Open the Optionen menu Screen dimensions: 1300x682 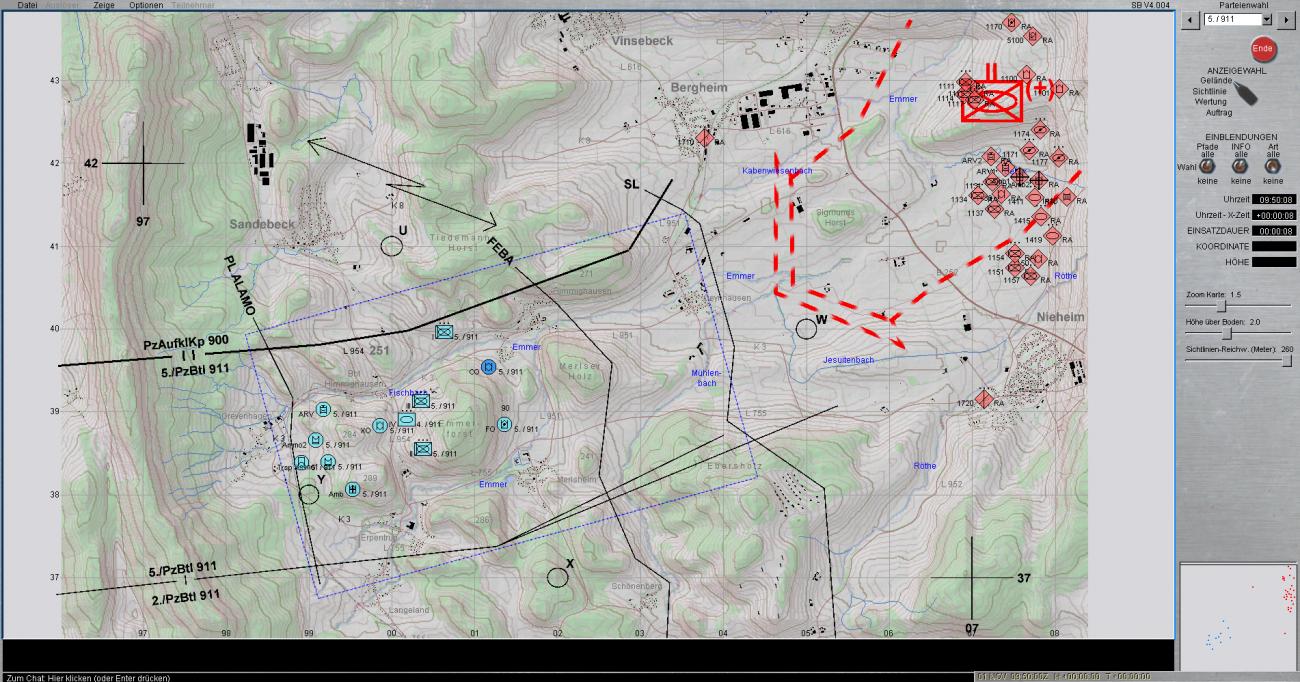[x=146, y=5]
